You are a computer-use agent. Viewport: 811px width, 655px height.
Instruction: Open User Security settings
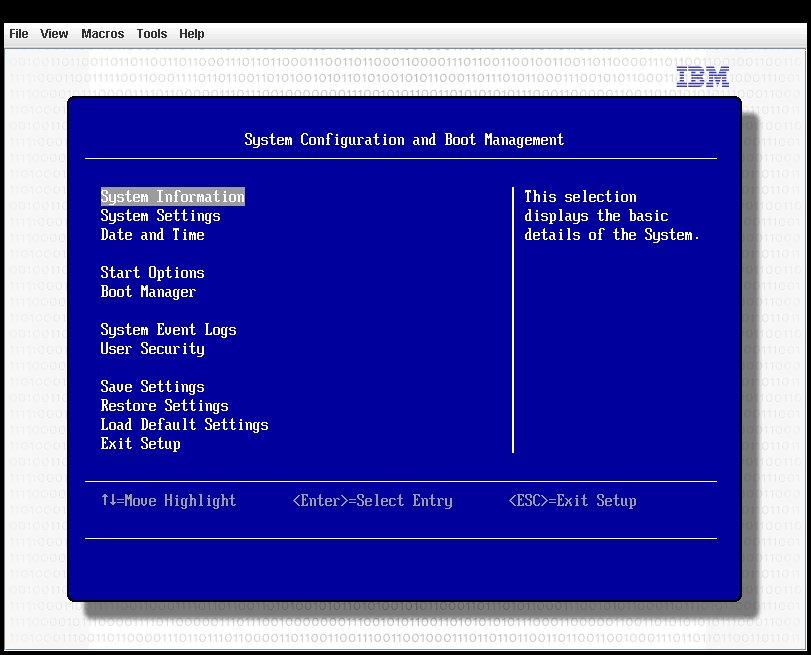click(x=152, y=348)
